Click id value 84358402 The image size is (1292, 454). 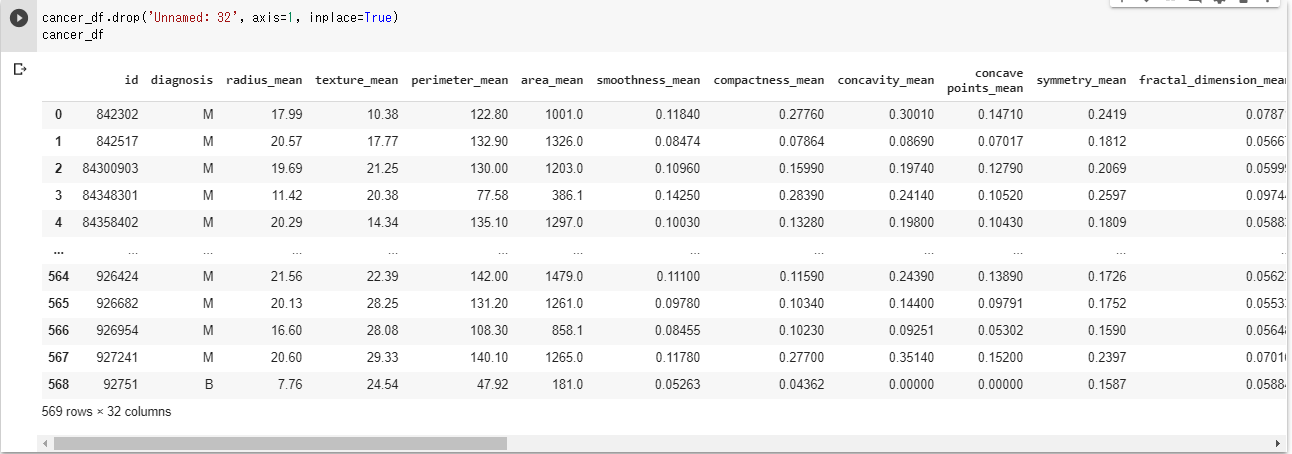click(x=111, y=223)
